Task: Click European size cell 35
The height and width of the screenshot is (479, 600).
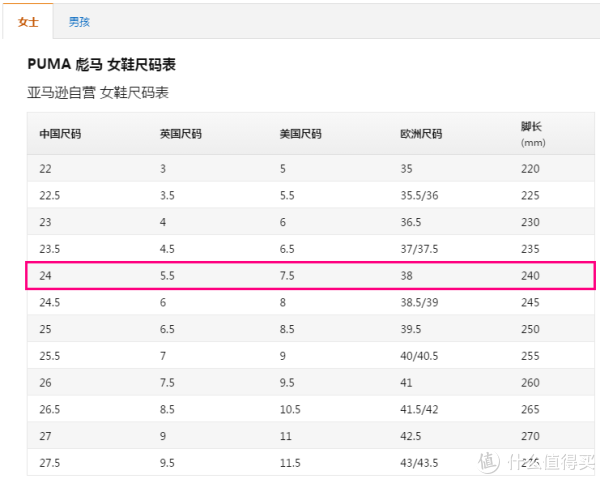Action: pyautogui.click(x=406, y=169)
